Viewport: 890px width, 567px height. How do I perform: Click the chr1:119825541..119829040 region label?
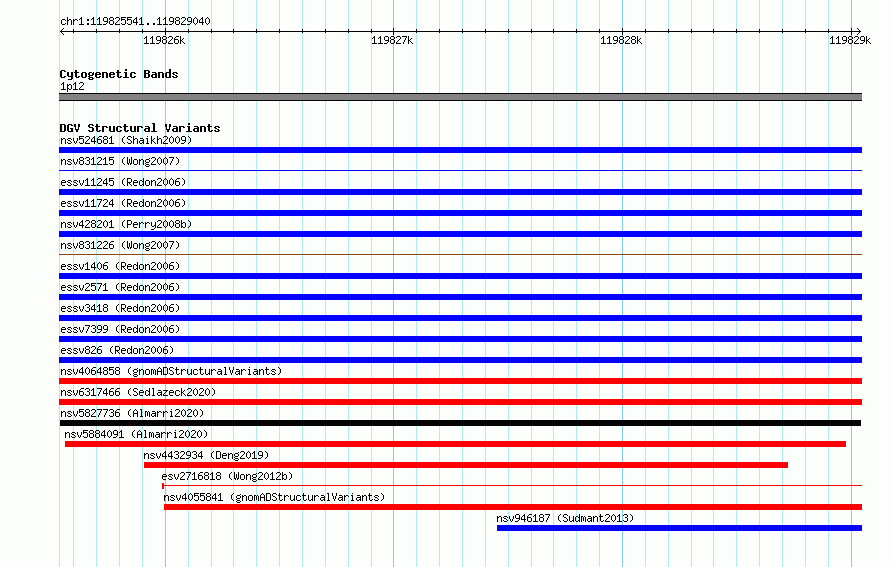click(x=135, y=21)
